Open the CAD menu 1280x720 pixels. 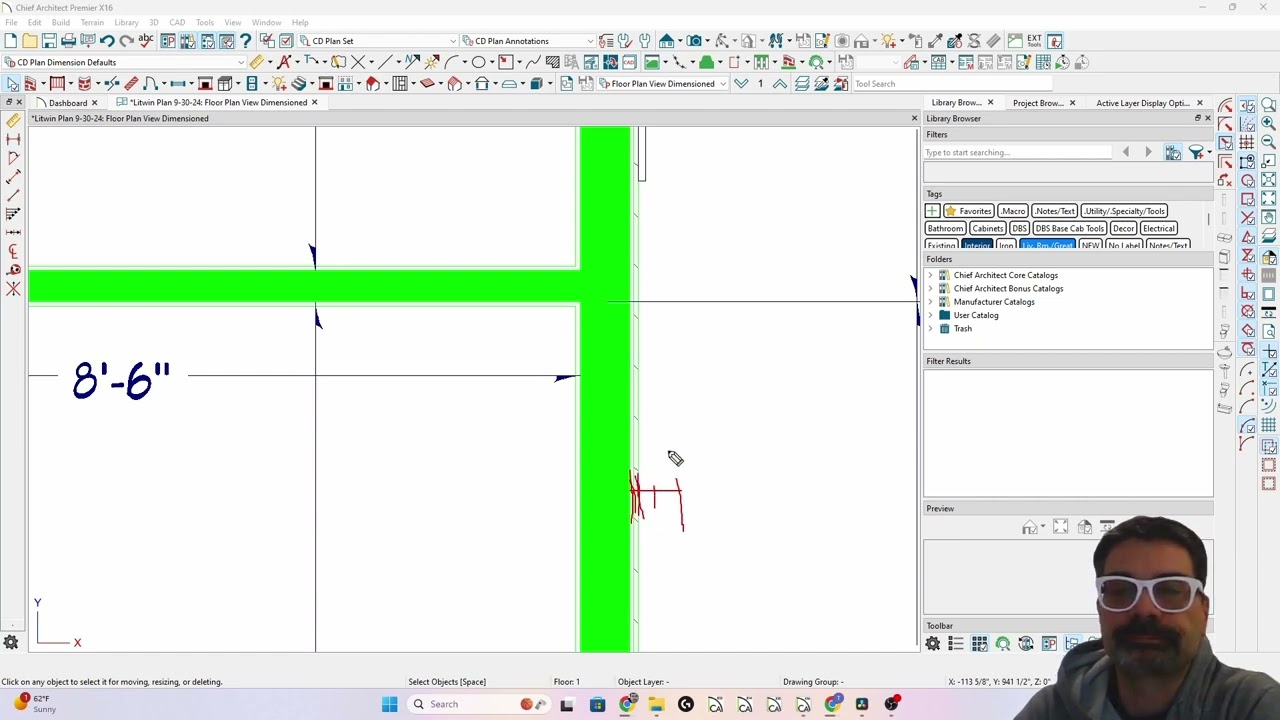point(177,22)
